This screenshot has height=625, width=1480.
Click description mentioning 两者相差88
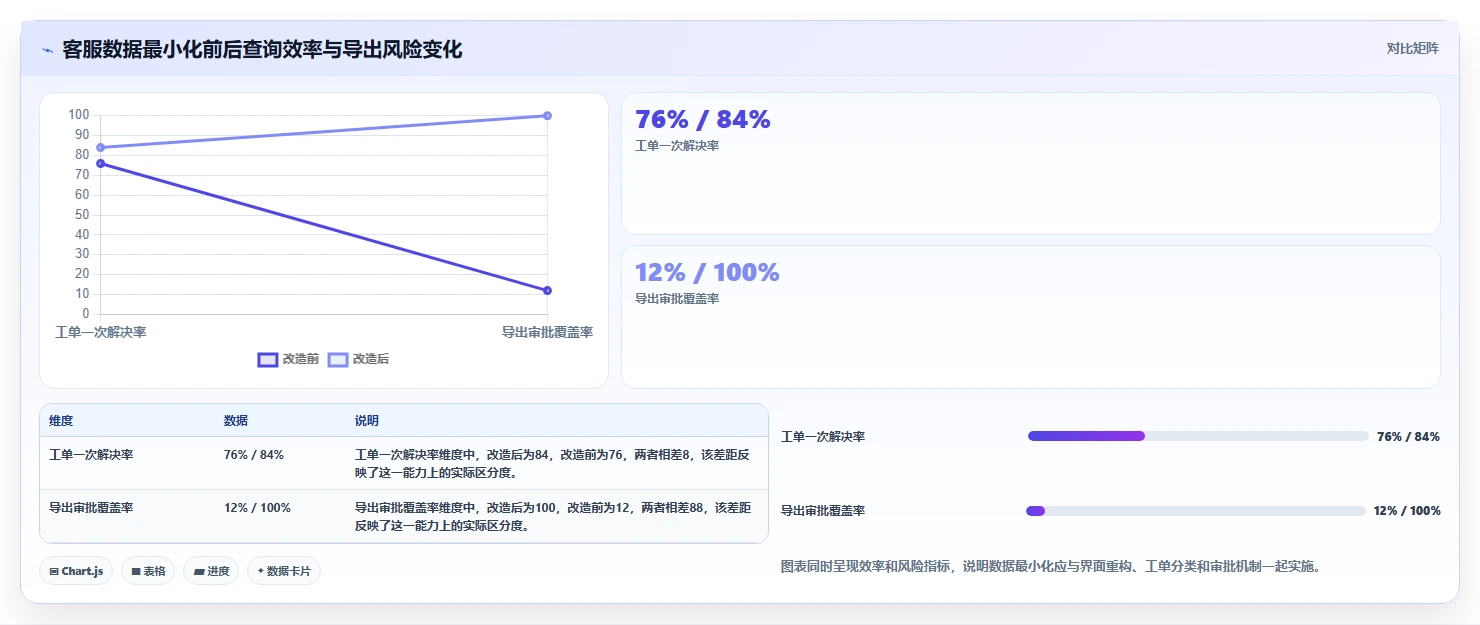tap(553, 516)
